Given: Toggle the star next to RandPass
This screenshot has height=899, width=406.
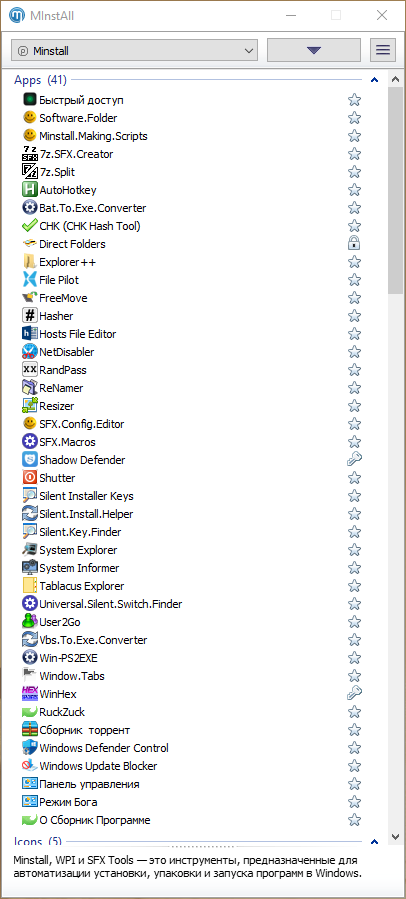Looking at the screenshot, I should pyautogui.click(x=354, y=370).
